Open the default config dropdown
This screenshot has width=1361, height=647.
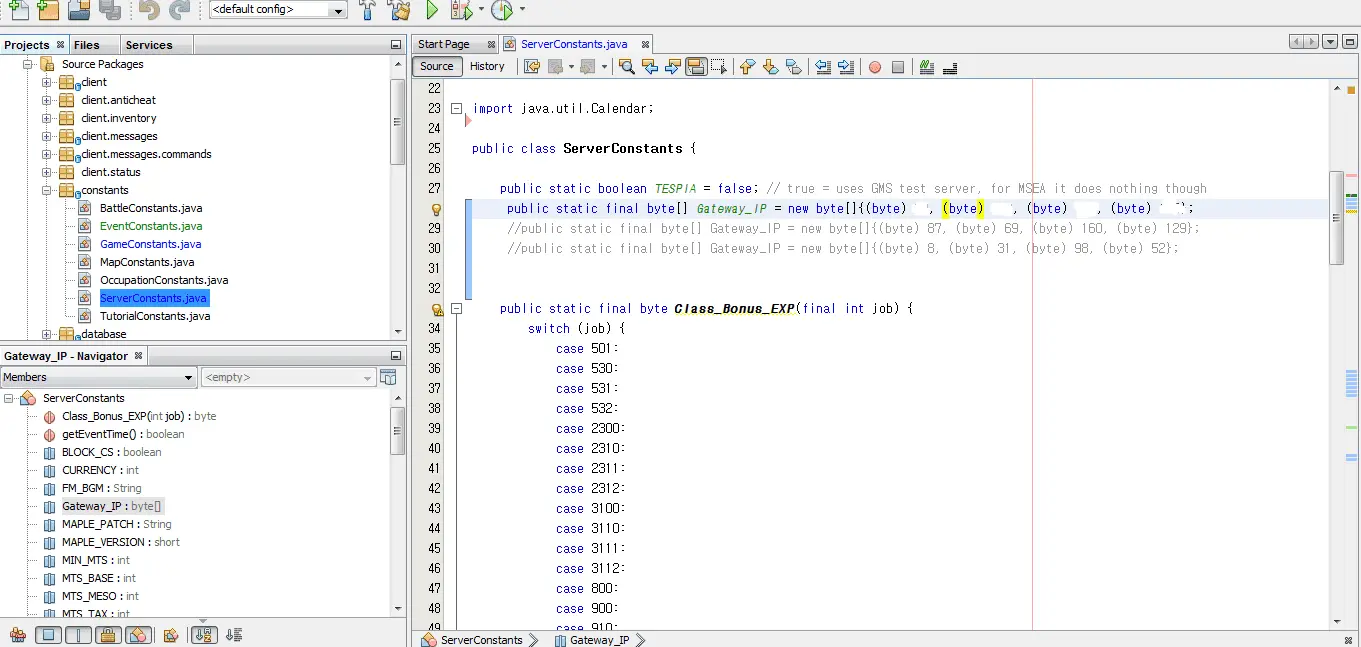pos(278,10)
